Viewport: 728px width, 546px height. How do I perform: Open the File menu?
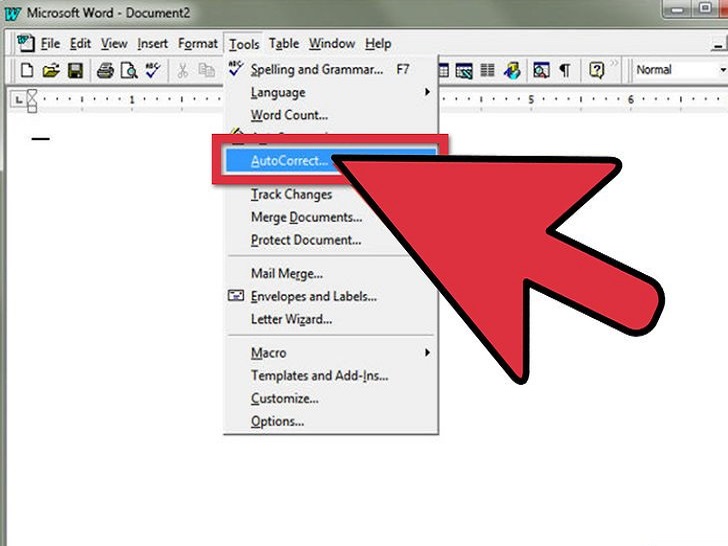50,44
